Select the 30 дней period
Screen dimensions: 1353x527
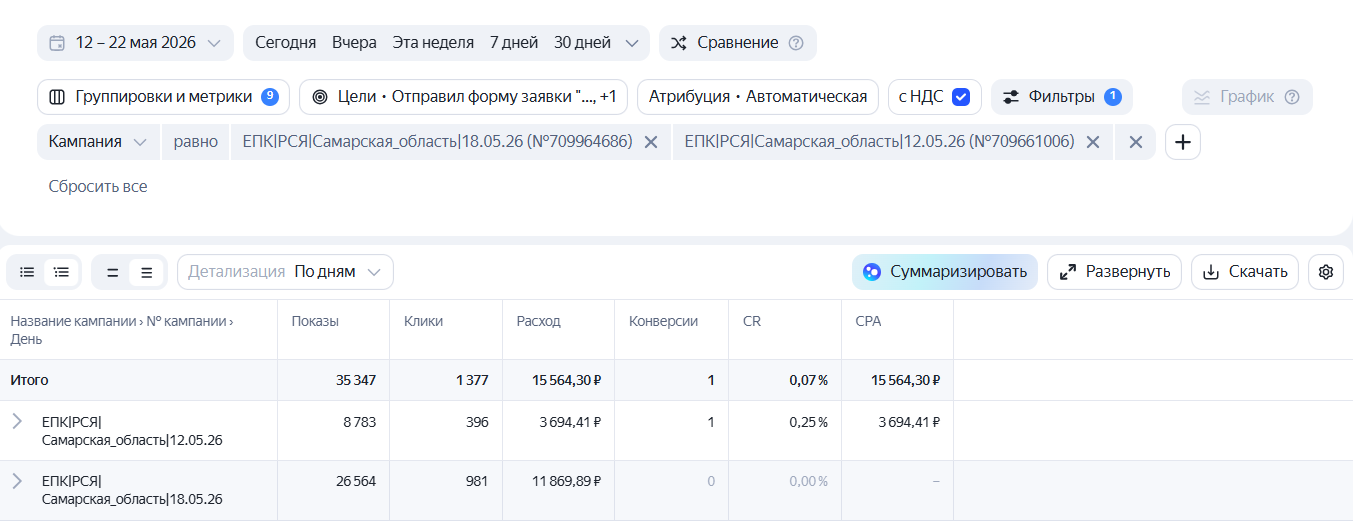pos(582,43)
